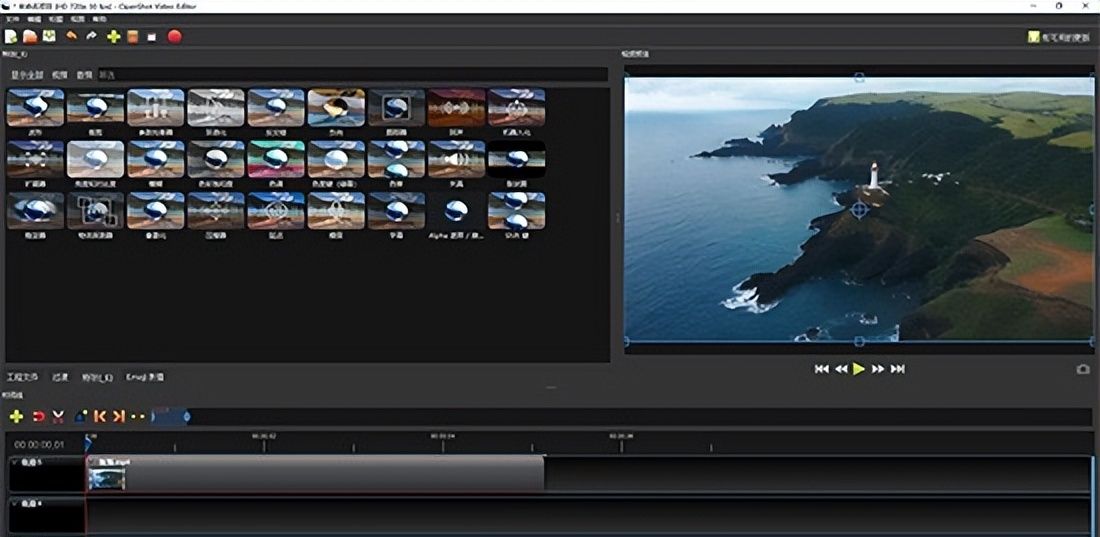Jump to the previous marker
1100x537 pixels.
(x=100, y=416)
